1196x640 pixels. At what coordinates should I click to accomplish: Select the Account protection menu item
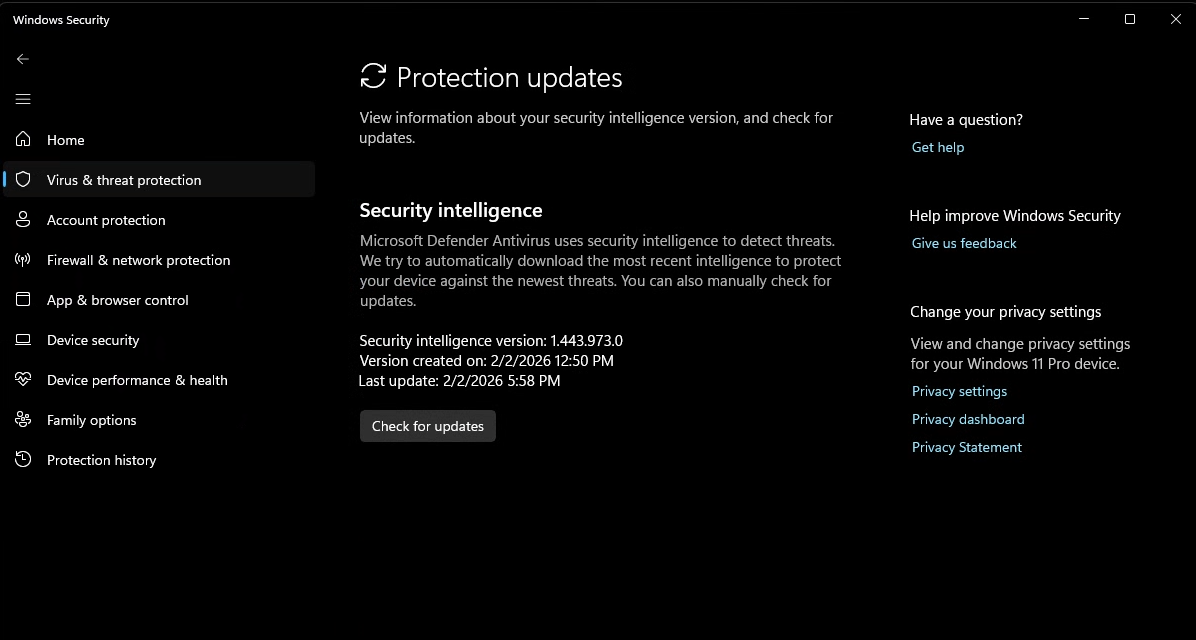point(106,220)
